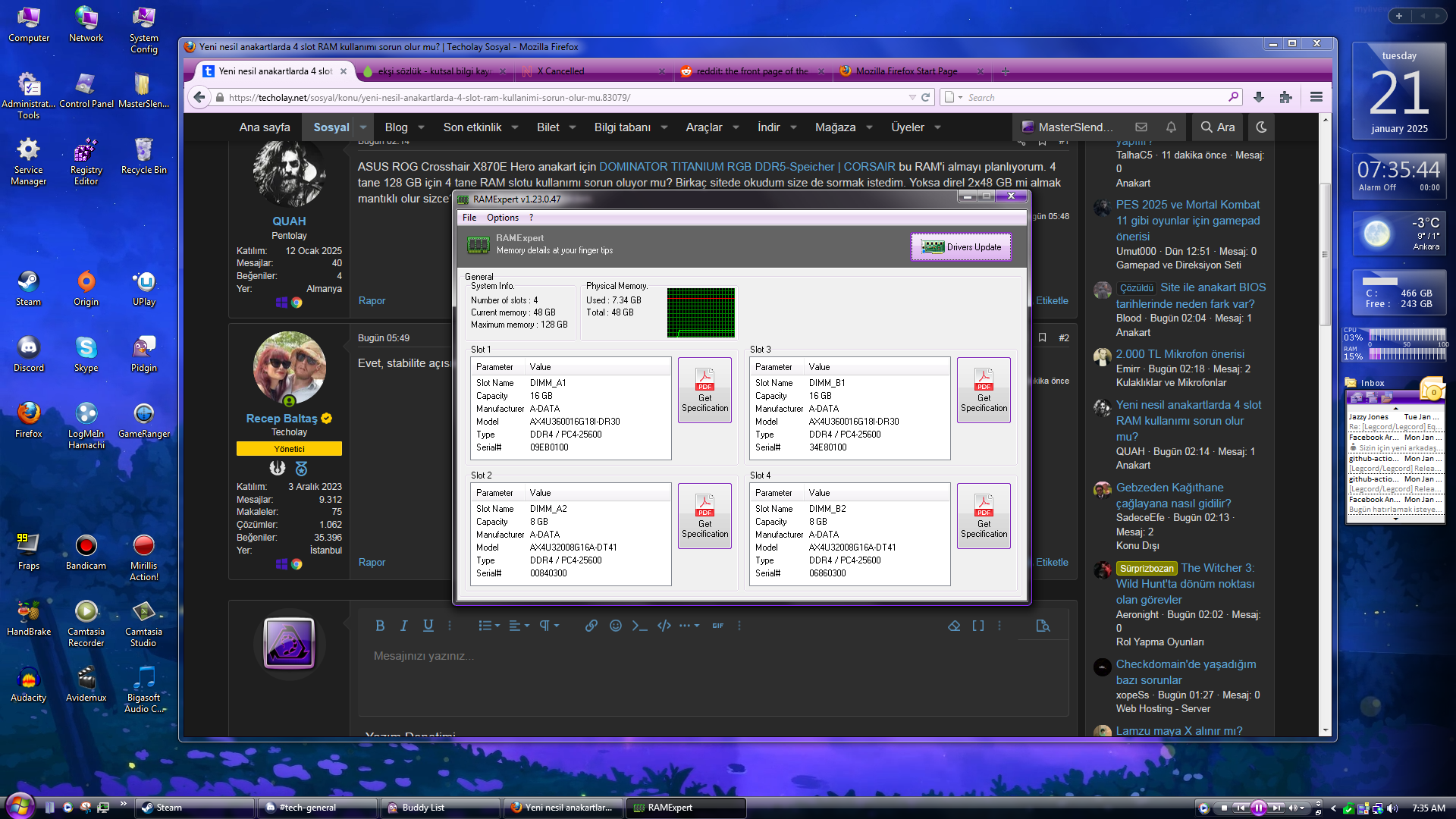This screenshot has width=1456, height=819.
Task: Get Specification PDF for Slot 1
Action: 704,390
